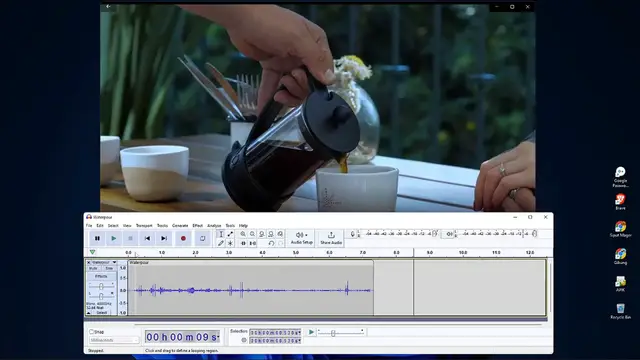Enable the Snap checkbox

click(91, 332)
